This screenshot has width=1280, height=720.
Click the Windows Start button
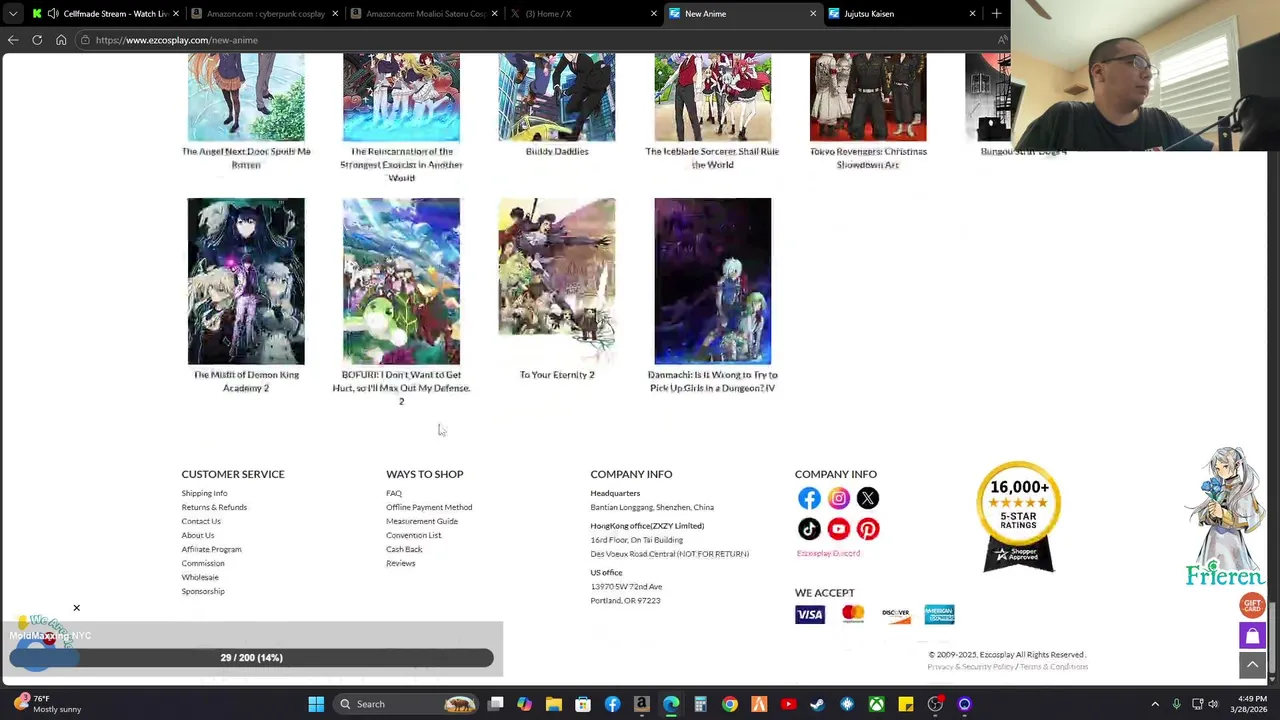point(316,704)
